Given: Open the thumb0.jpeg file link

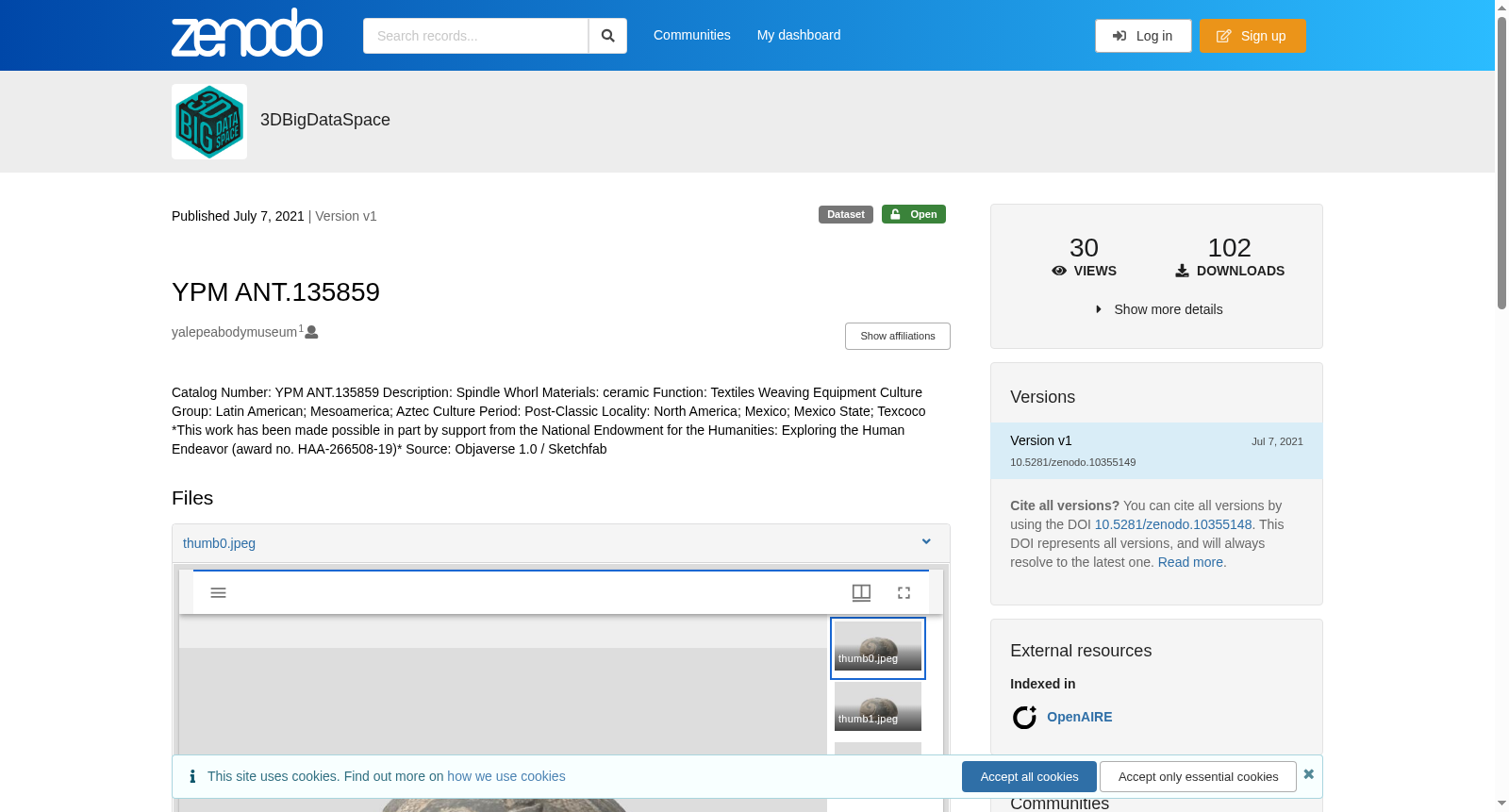Looking at the screenshot, I should [x=219, y=543].
